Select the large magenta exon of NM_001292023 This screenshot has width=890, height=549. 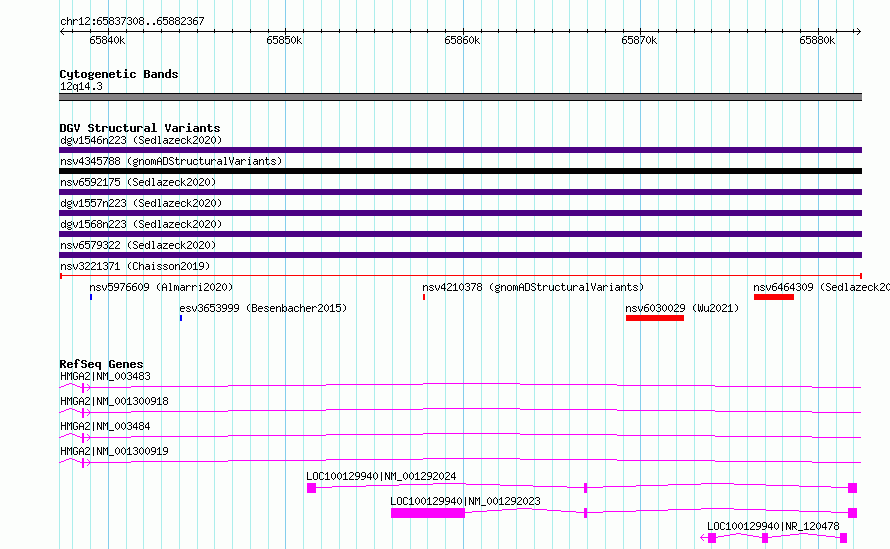coord(428,513)
